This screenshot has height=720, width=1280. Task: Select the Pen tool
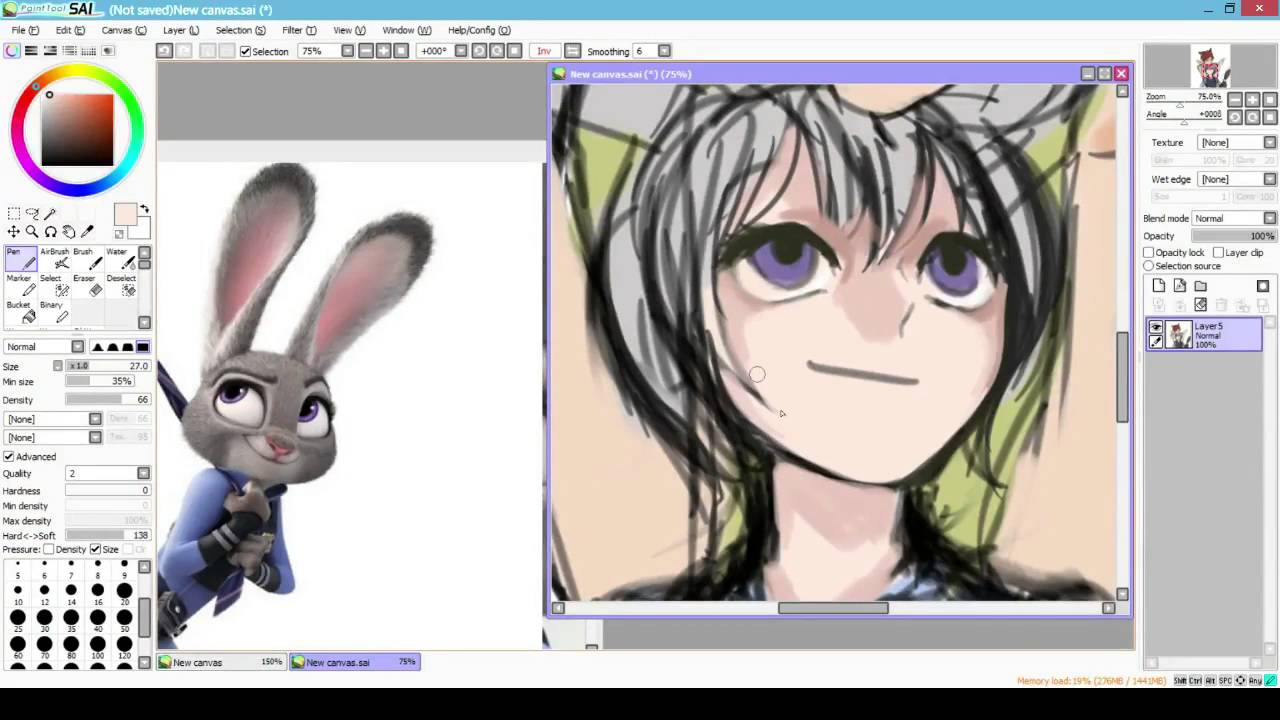(20, 258)
